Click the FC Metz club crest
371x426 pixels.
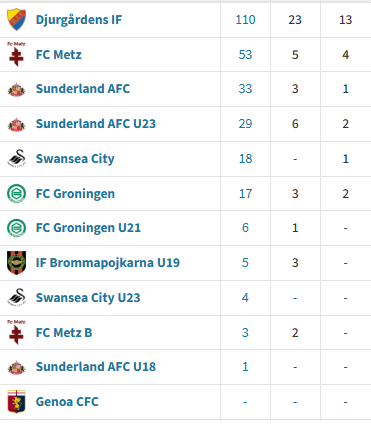[16, 54]
